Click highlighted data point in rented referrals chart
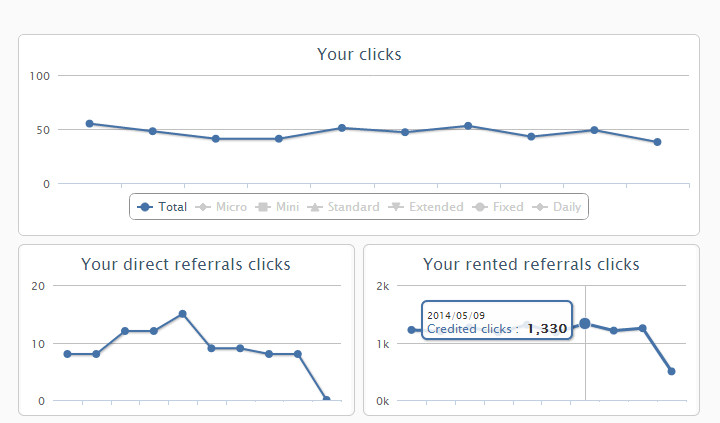 tap(585, 323)
